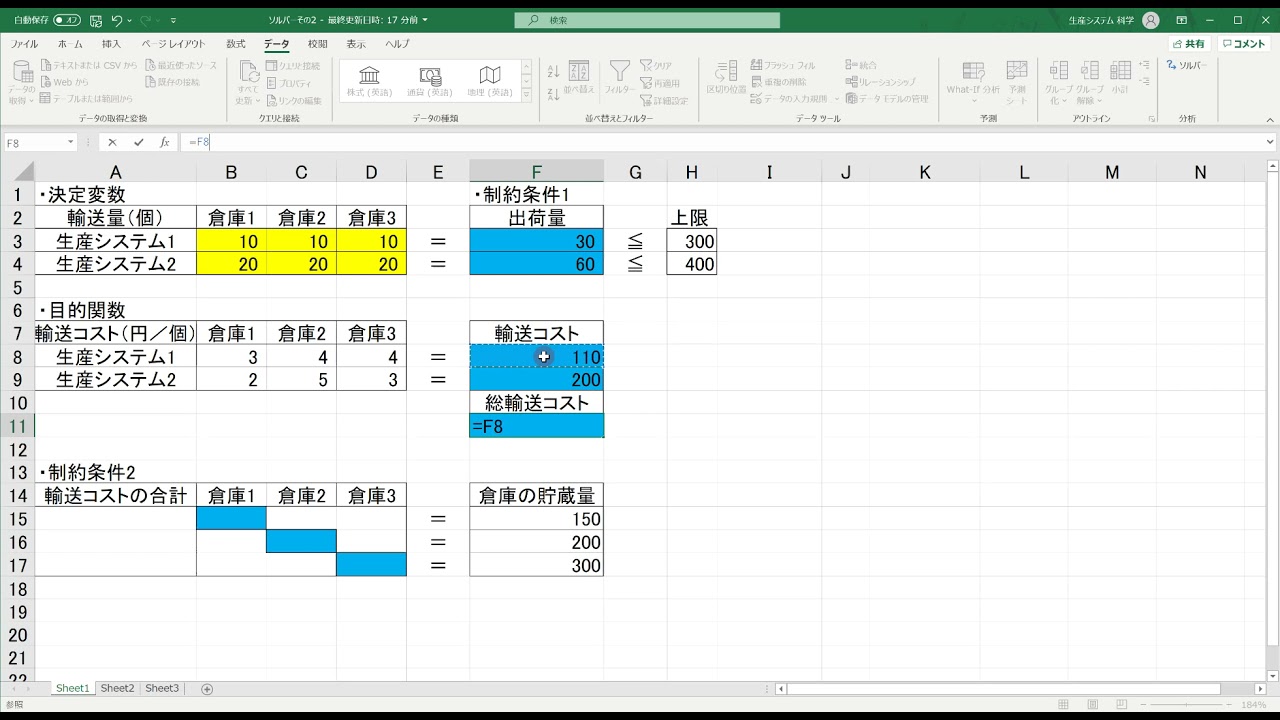Open the ヘルプ tab
Image resolution: width=1280 pixels, height=720 pixels.
[397, 44]
